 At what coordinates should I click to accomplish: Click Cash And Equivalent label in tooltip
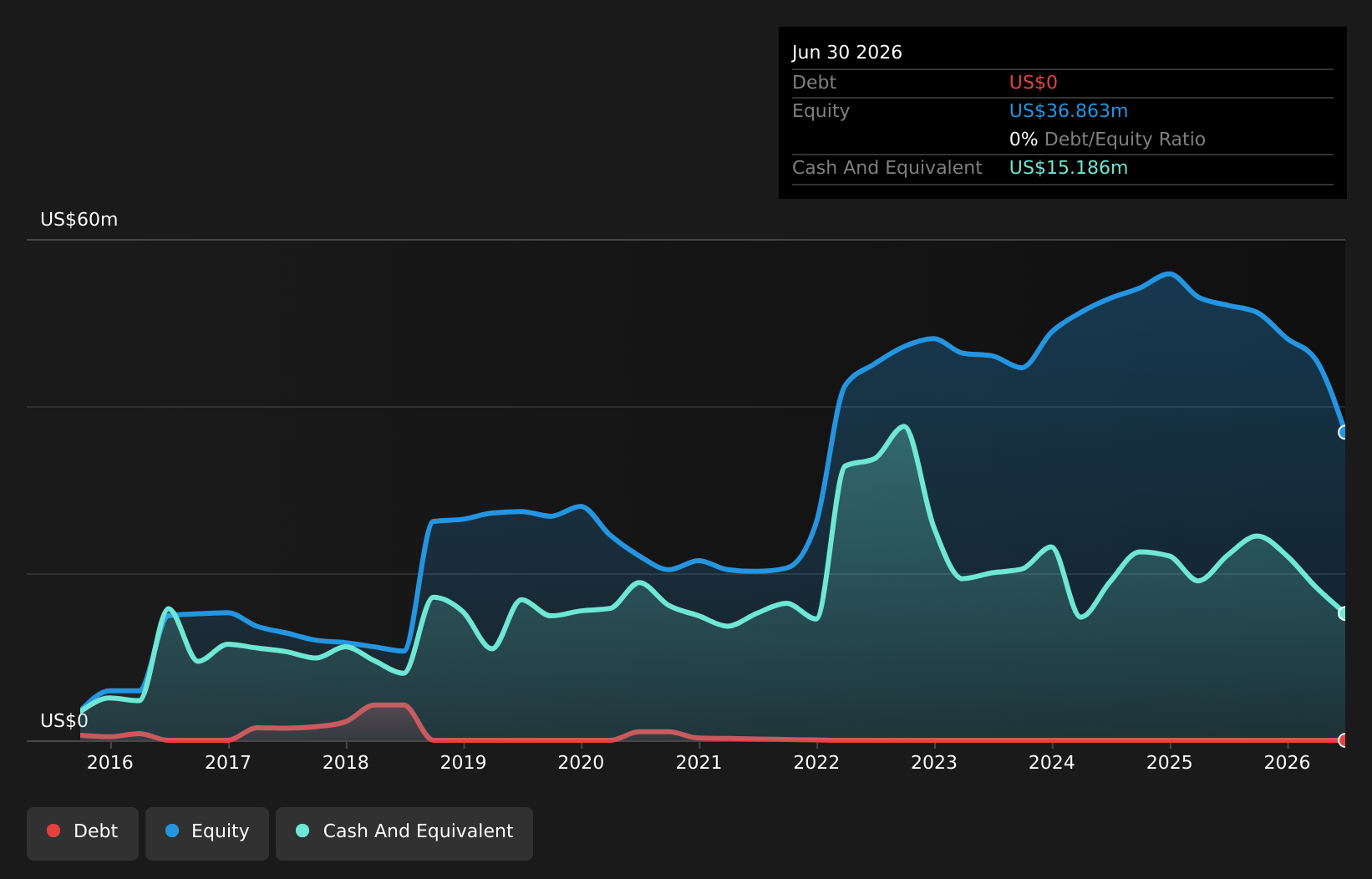[x=887, y=168]
